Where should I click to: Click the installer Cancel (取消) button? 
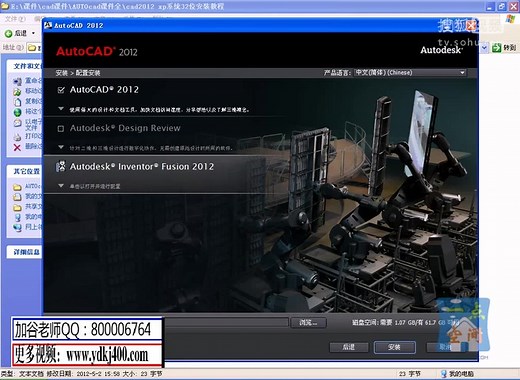pos(445,347)
